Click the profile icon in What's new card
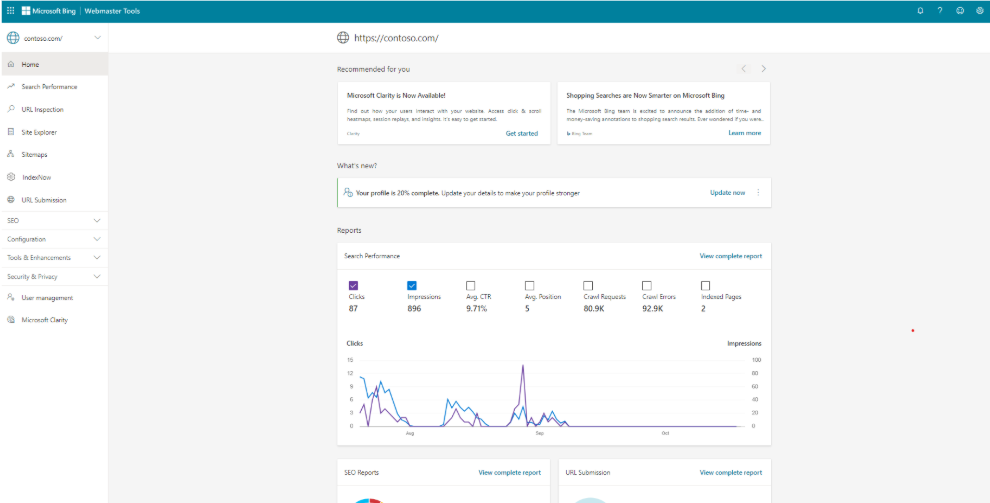 347,192
